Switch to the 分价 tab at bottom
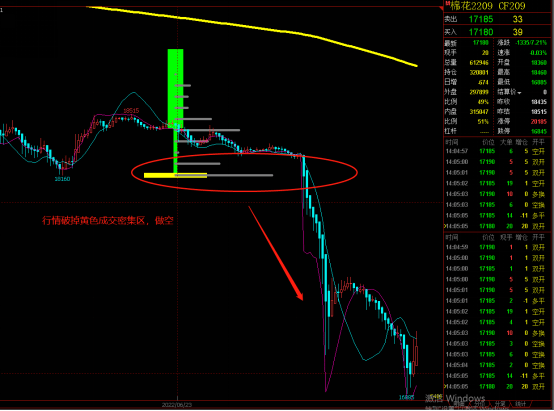Image resolution: width=554 pixels, height=411 pixels. tap(479, 404)
